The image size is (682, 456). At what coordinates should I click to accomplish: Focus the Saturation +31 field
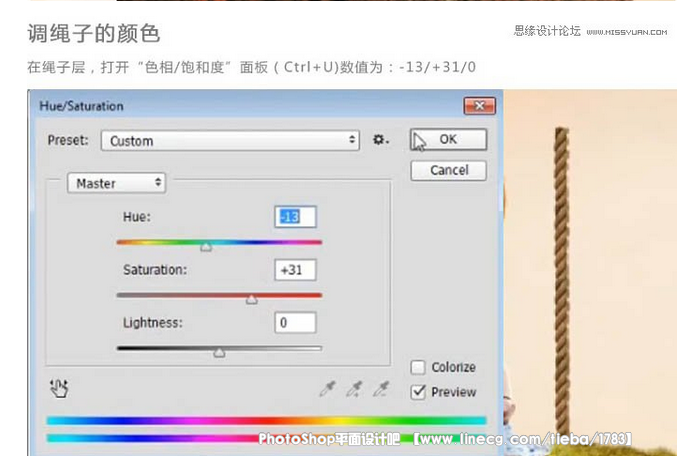[x=295, y=270]
